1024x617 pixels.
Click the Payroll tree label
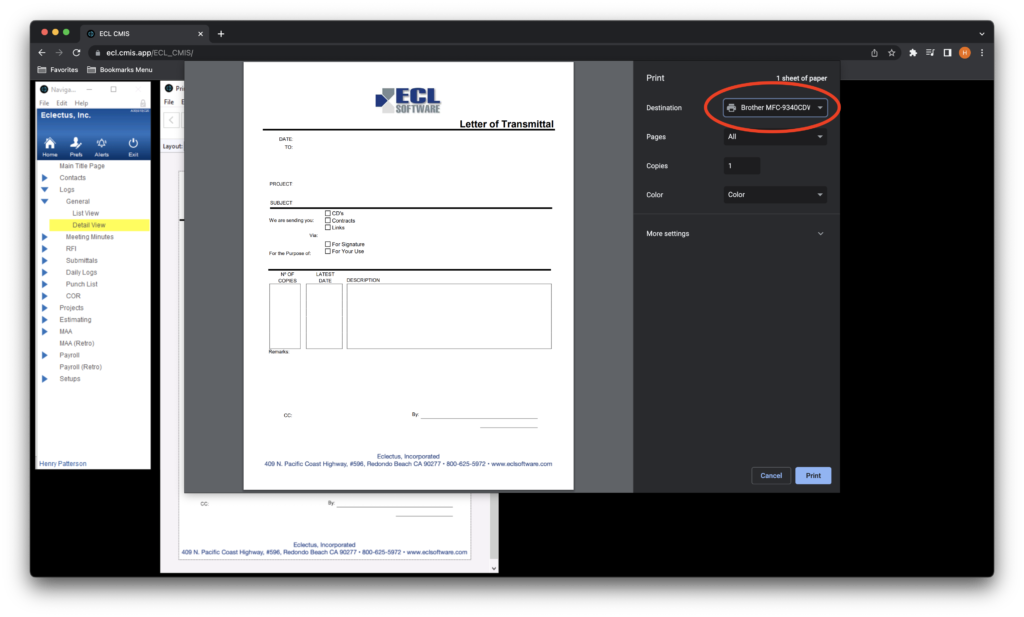click(69, 355)
